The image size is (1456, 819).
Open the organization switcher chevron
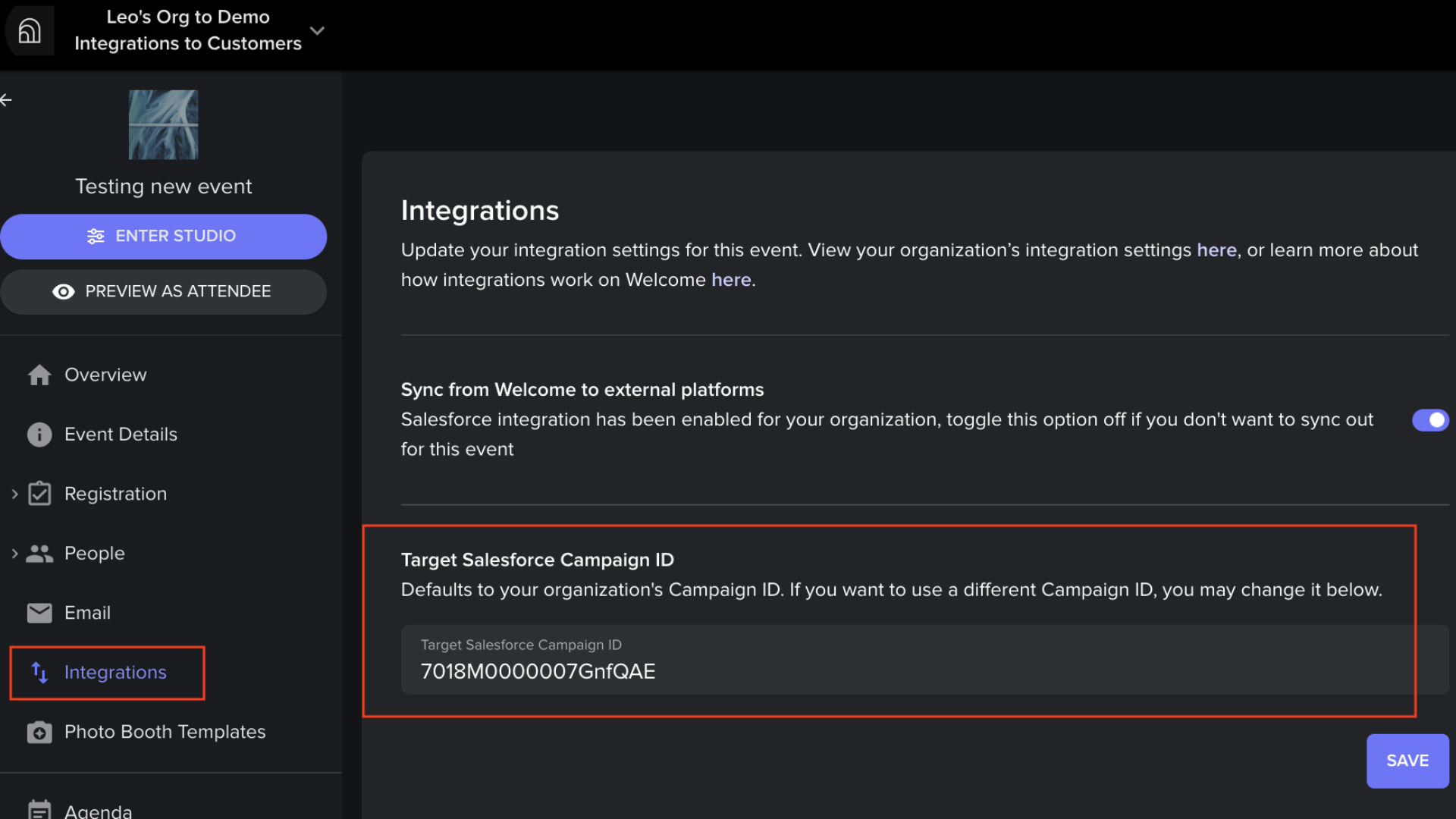click(x=317, y=31)
